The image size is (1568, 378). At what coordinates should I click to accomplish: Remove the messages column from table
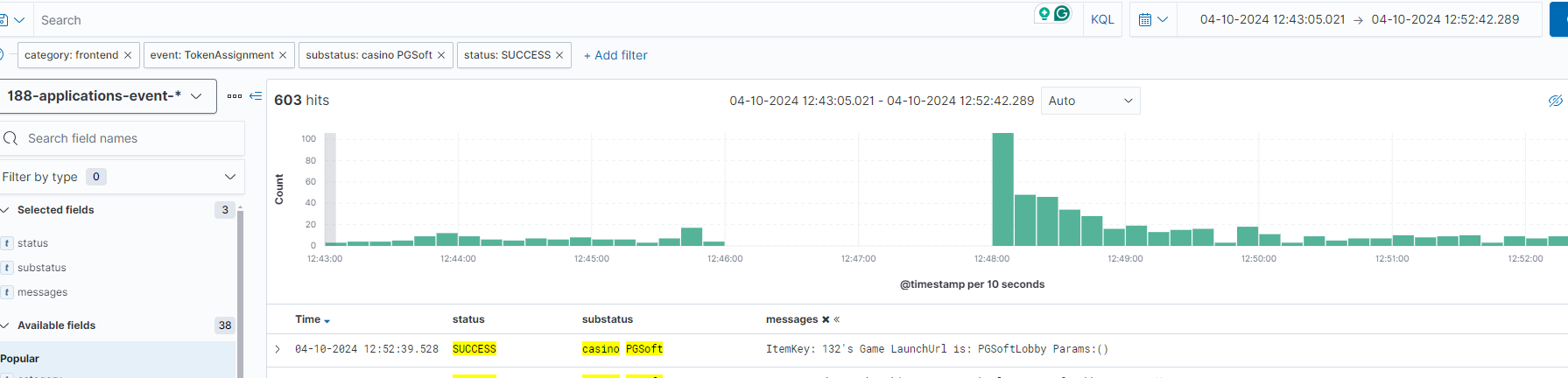click(x=826, y=320)
